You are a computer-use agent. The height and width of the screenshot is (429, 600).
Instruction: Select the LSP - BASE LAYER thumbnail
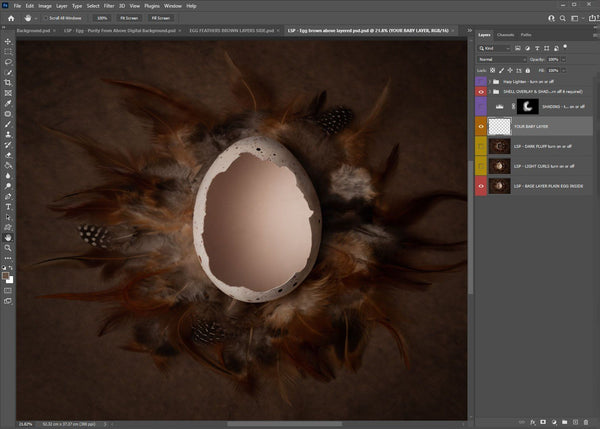pyautogui.click(x=500, y=186)
